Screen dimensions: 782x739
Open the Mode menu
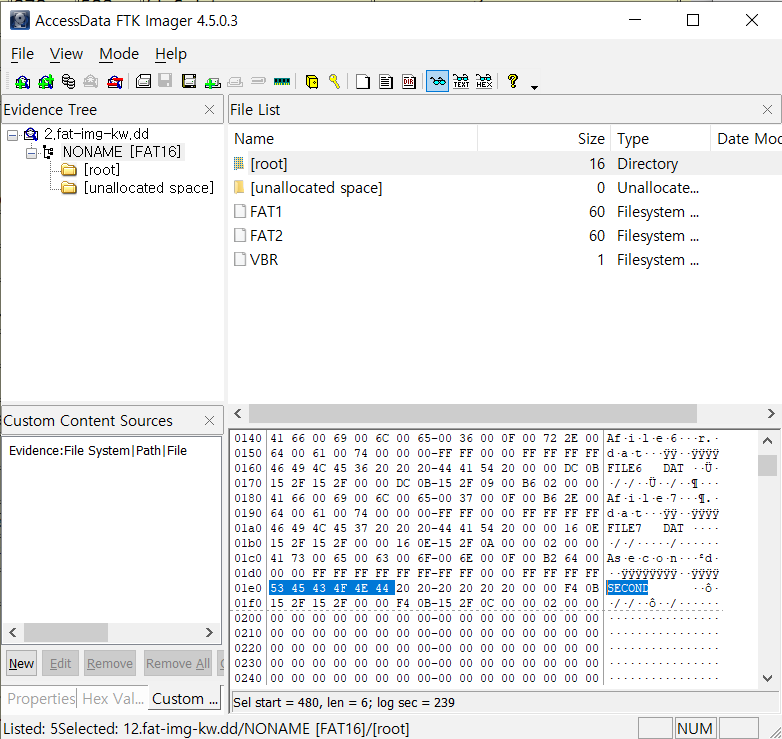pyautogui.click(x=119, y=54)
